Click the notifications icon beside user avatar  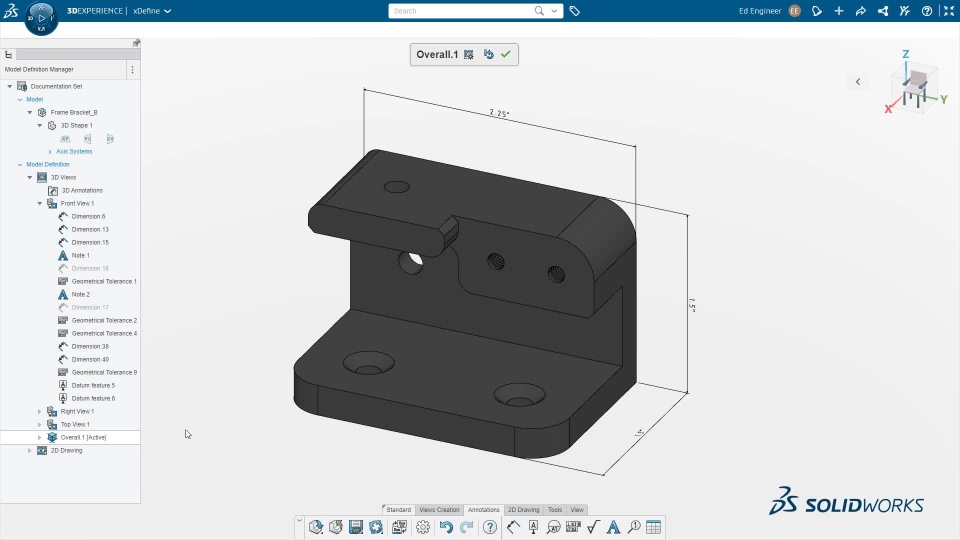pos(817,11)
